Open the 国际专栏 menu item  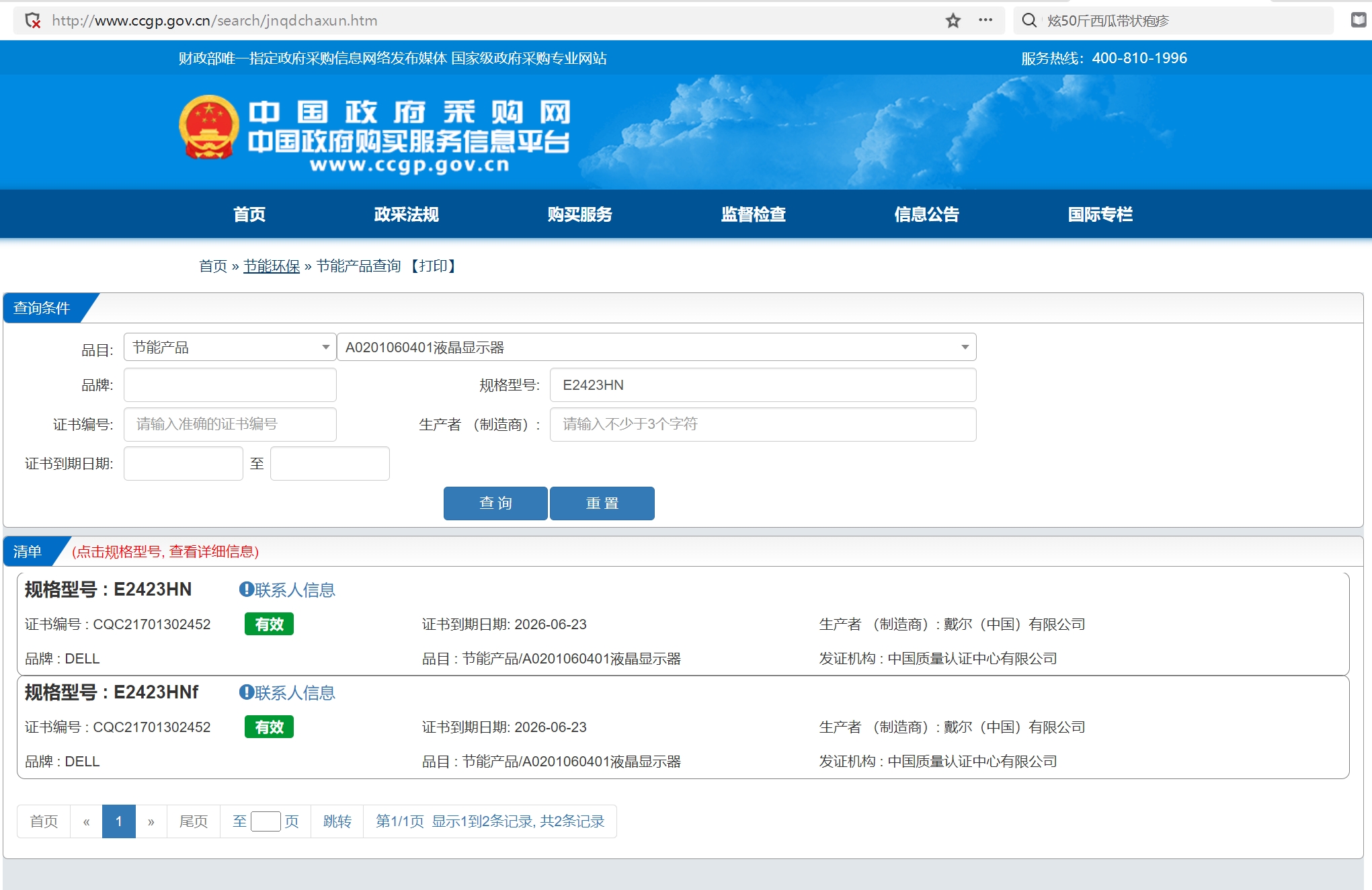coord(1100,214)
